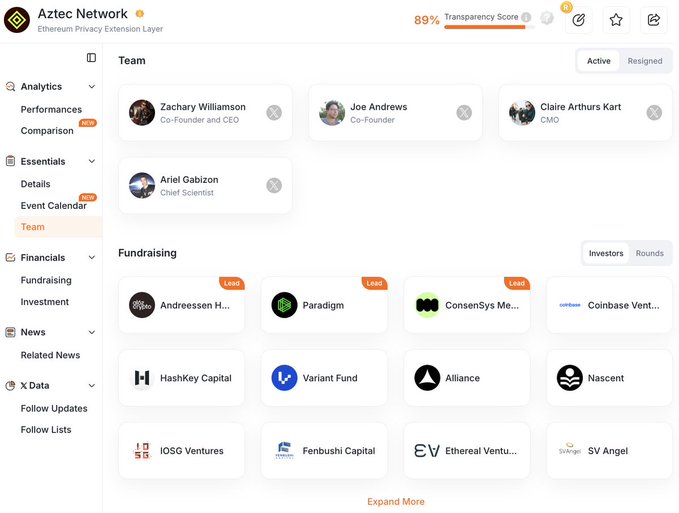This screenshot has width=679, height=513.
Task: Open Comparison in the sidebar
Action: click(47, 131)
